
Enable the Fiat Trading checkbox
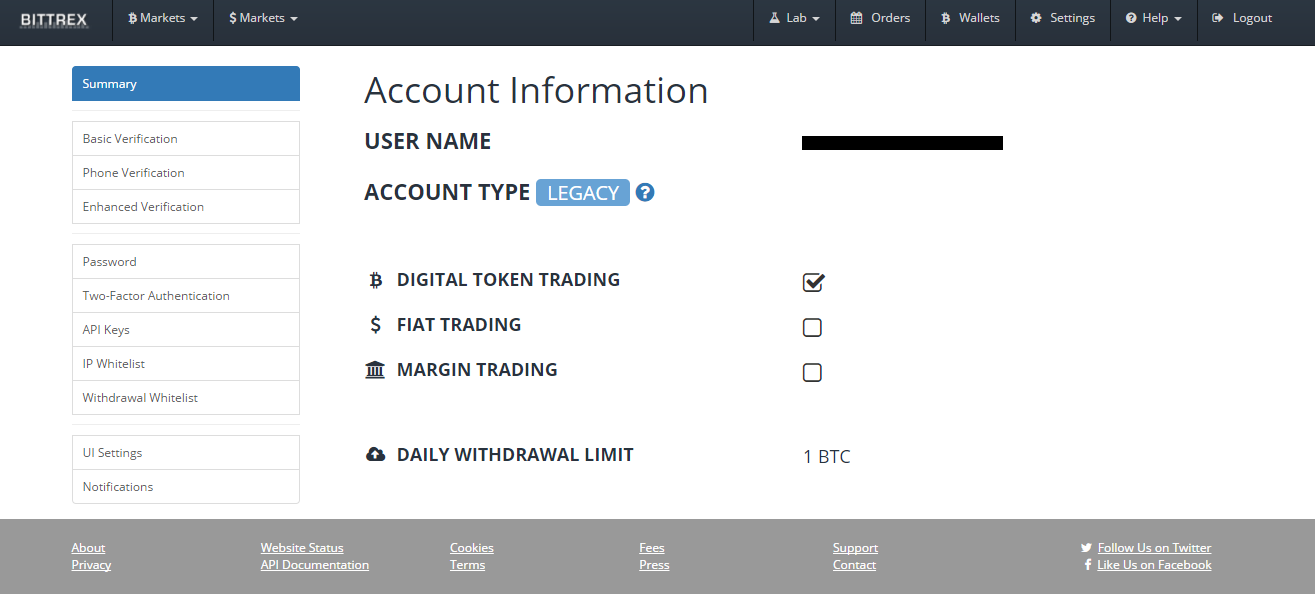click(x=812, y=327)
